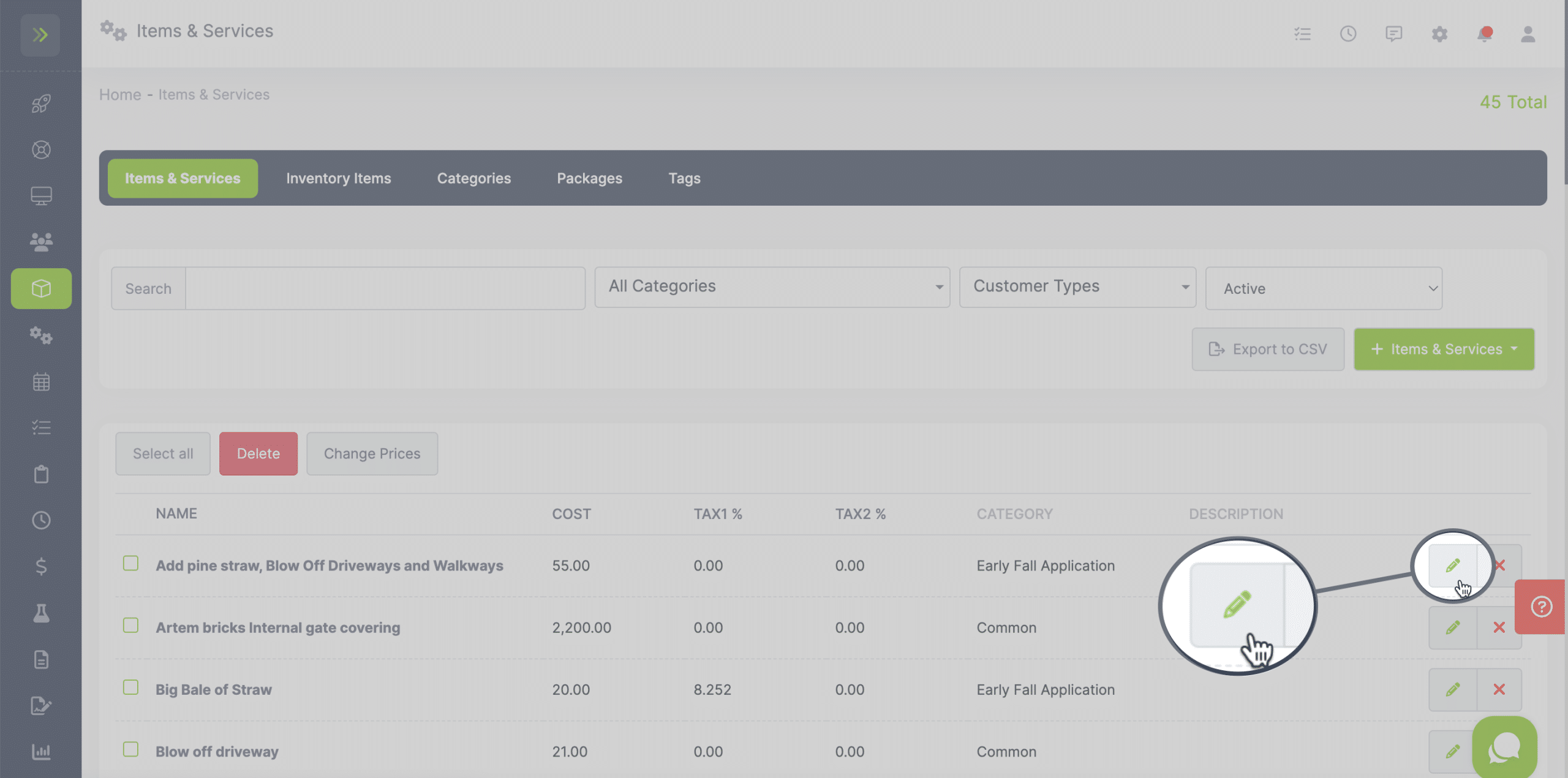Click the red Delete button
This screenshot has height=778, width=1568.
click(258, 454)
